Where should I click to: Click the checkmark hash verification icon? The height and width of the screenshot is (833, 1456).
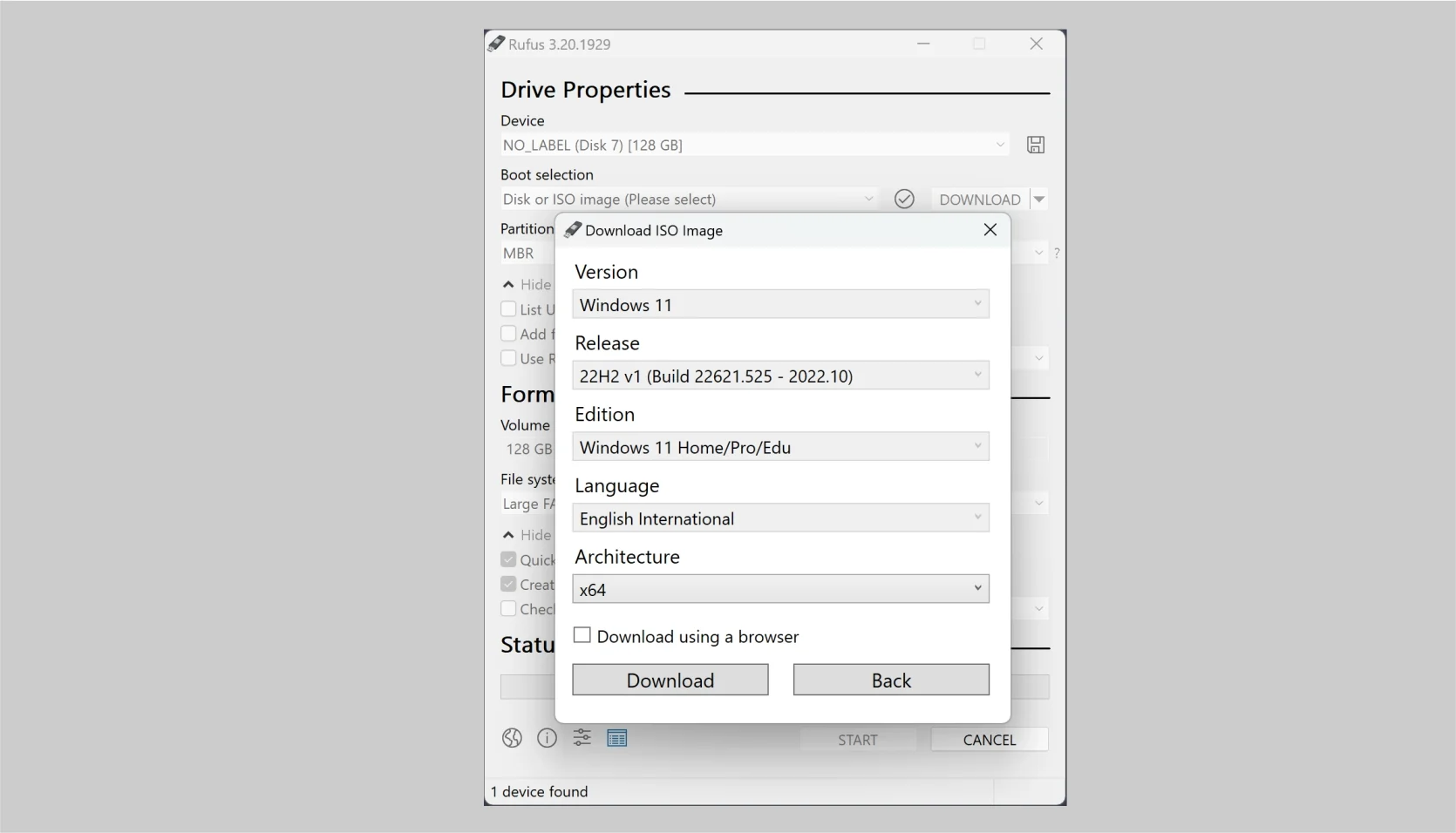click(x=904, y=200)
